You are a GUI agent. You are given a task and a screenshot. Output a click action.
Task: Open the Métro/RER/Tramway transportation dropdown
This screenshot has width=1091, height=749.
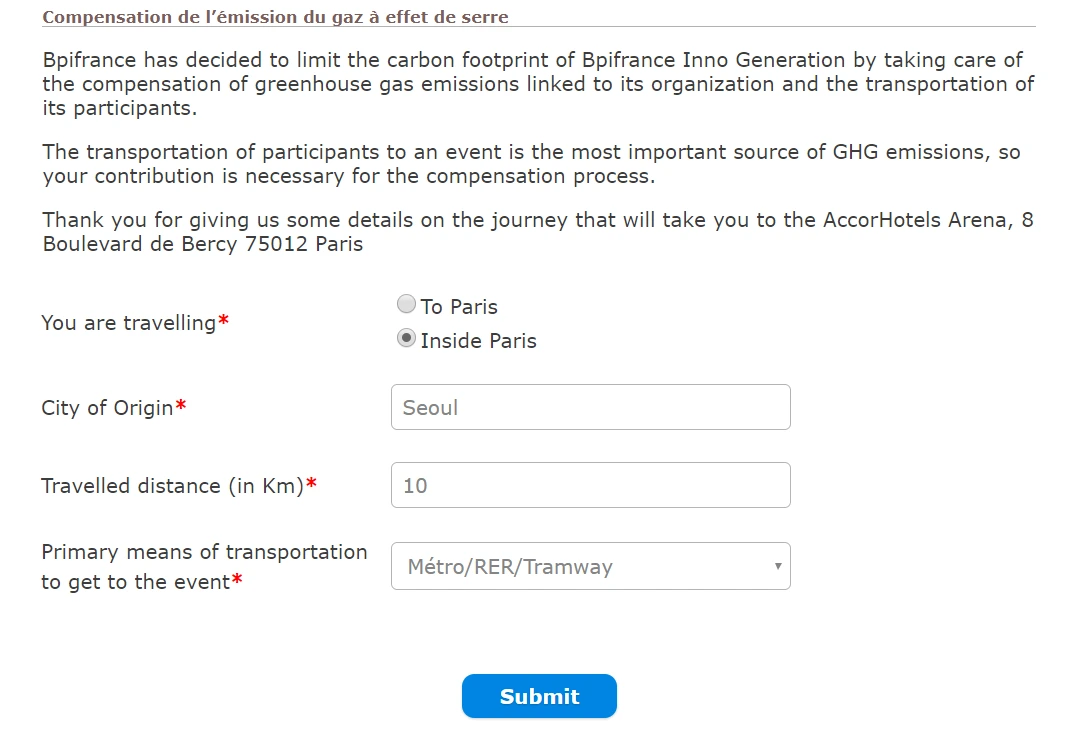pyautogui.click(x=580, y=566)
